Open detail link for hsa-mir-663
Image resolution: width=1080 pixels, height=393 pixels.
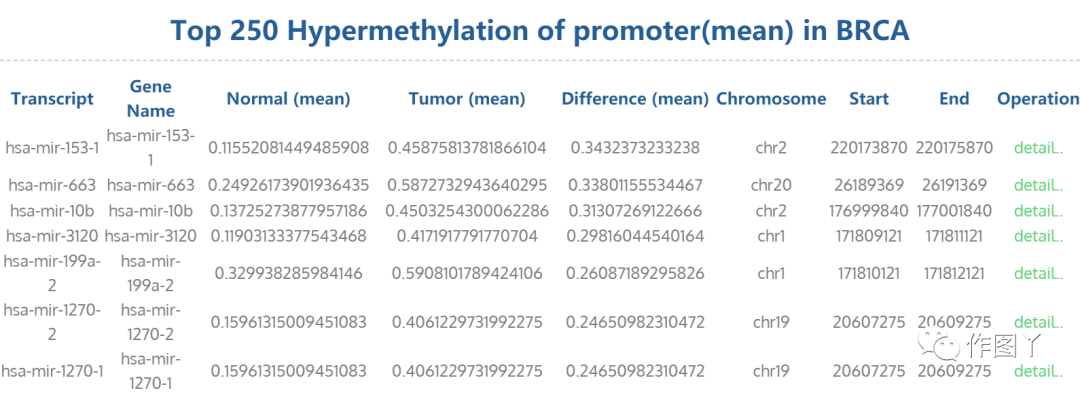(1038, 185)
